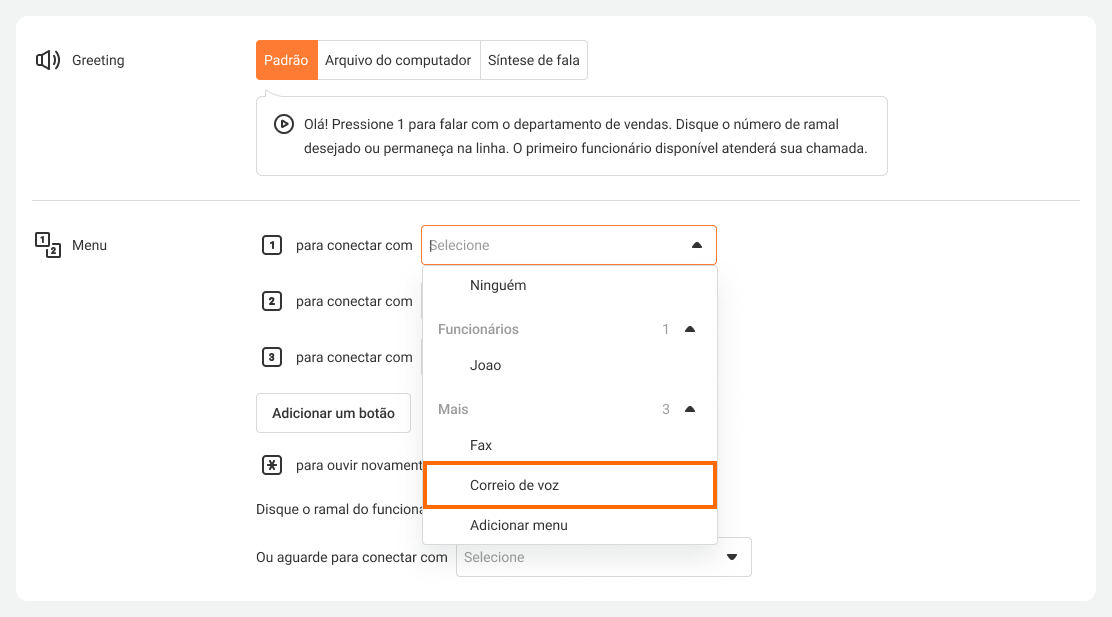The height and width of the screenshot is (617, 1112).
Task: Select the Padrão greeting tab
Action: tap(286, 60)
